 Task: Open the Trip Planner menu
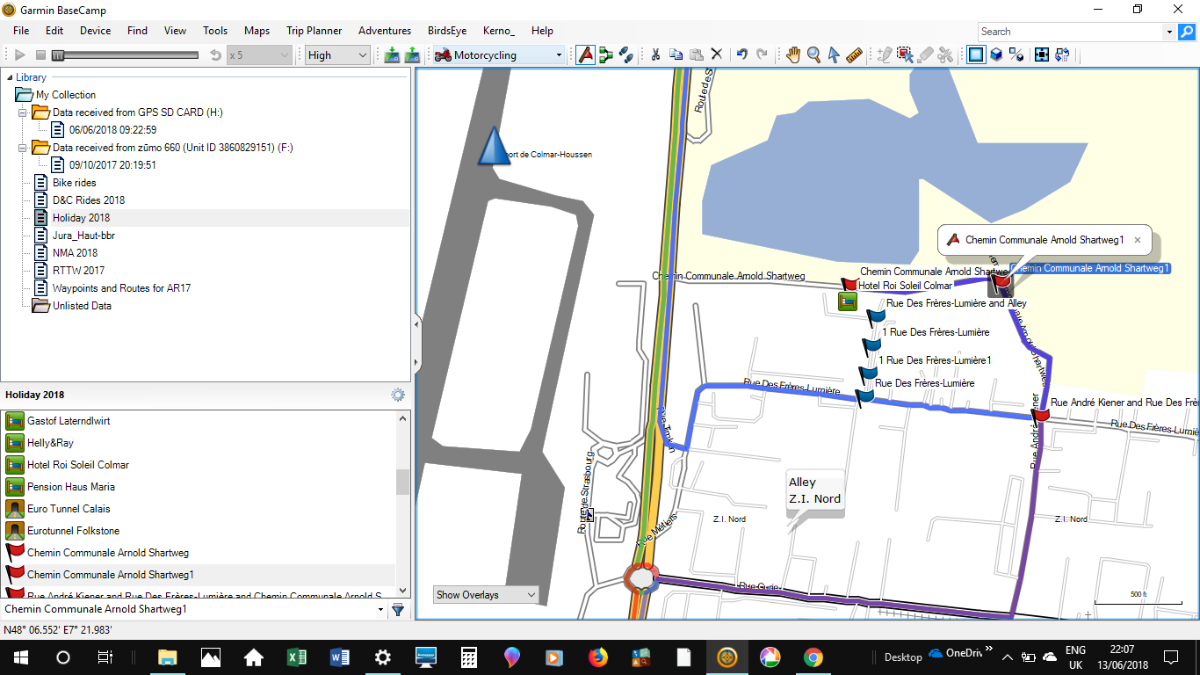click(x=314, y=31)
